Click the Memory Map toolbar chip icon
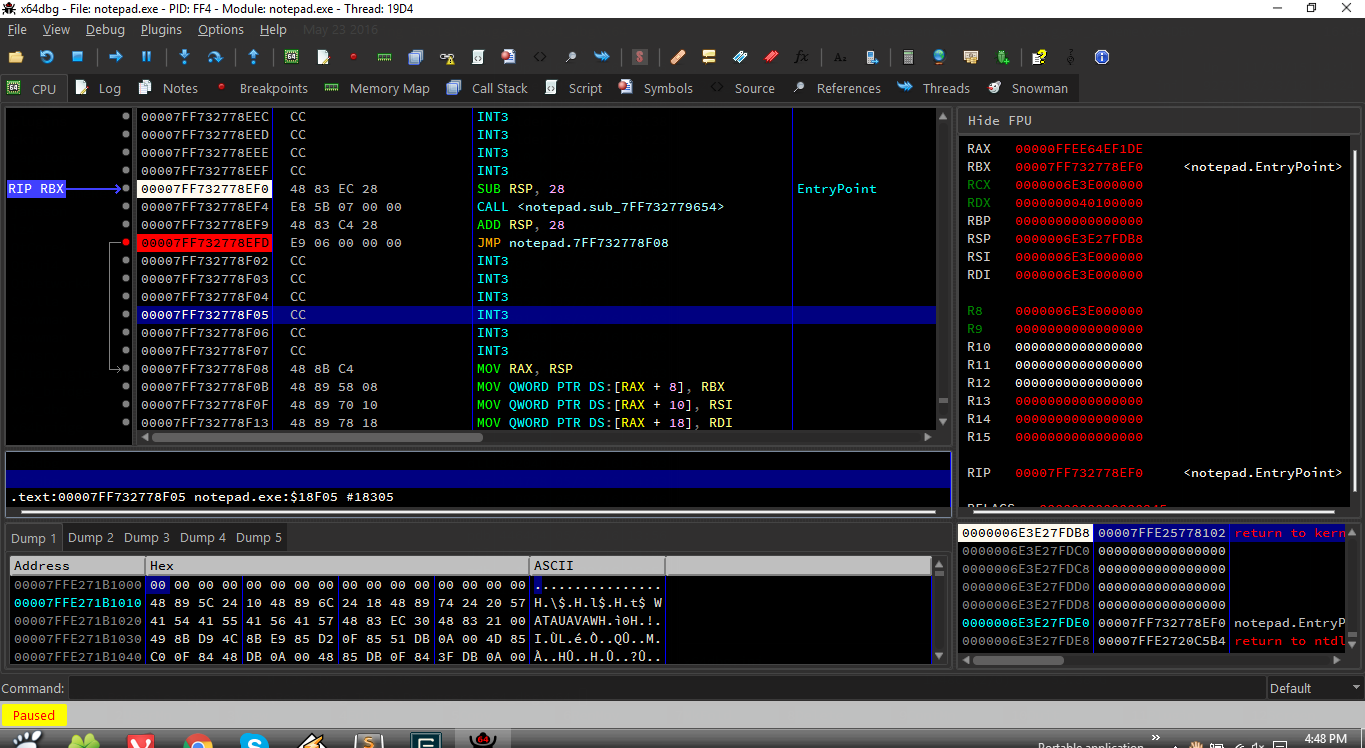Screen dimensions: 1365x748 (x=384, y=57)
